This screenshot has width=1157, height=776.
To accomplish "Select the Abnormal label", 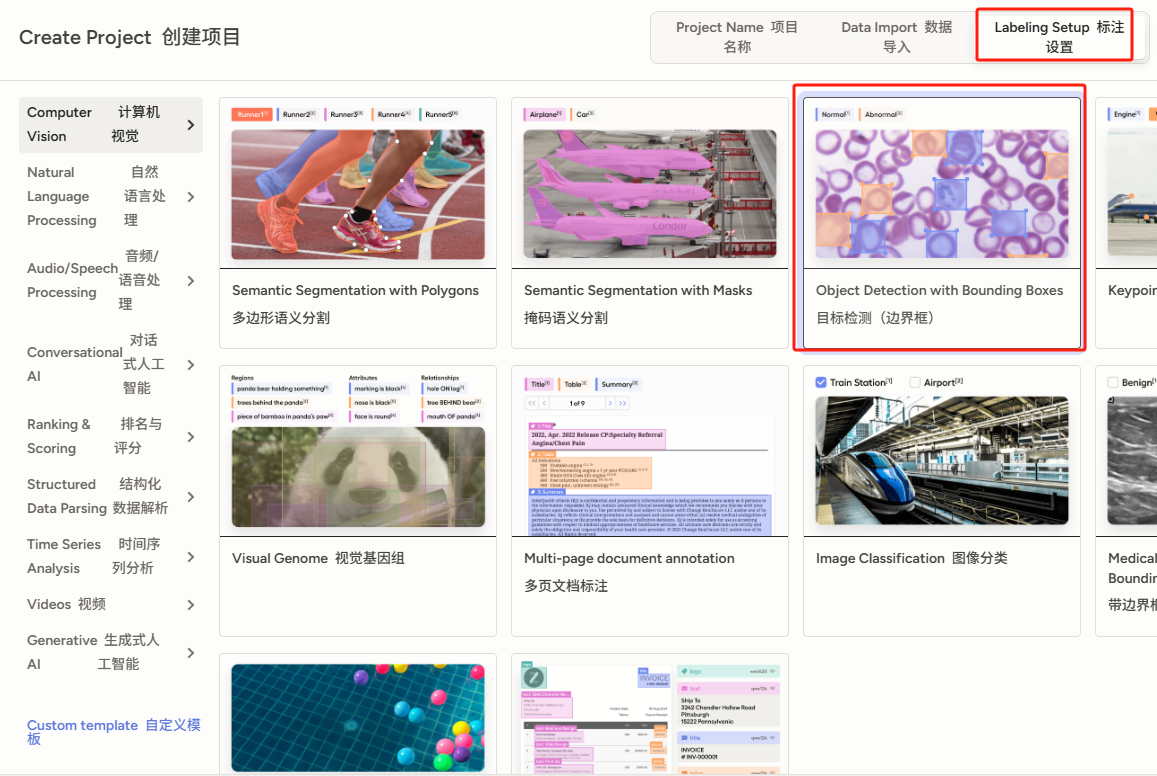I will (883, 114).
